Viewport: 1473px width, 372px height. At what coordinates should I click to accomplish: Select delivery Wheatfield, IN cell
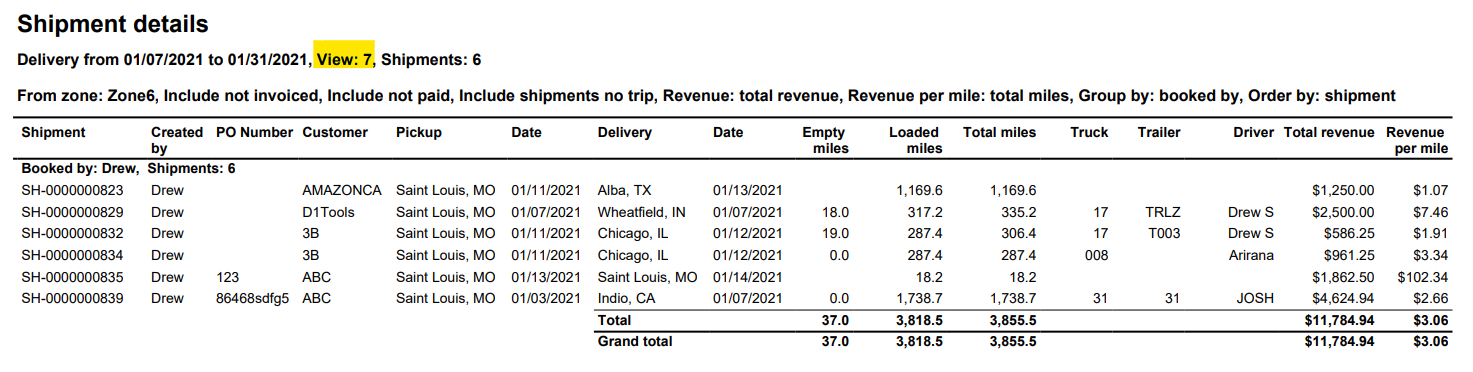641,212
